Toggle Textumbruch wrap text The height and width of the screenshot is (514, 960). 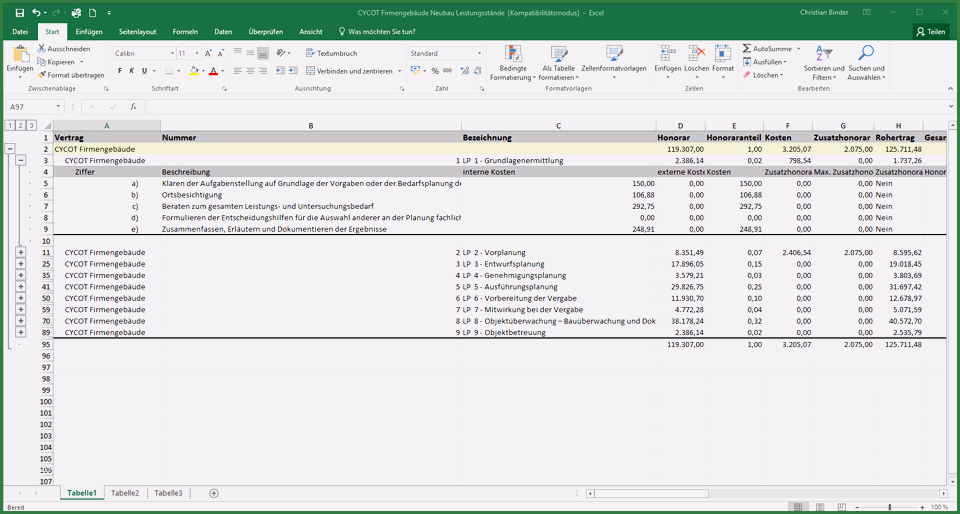coord(331,53)
